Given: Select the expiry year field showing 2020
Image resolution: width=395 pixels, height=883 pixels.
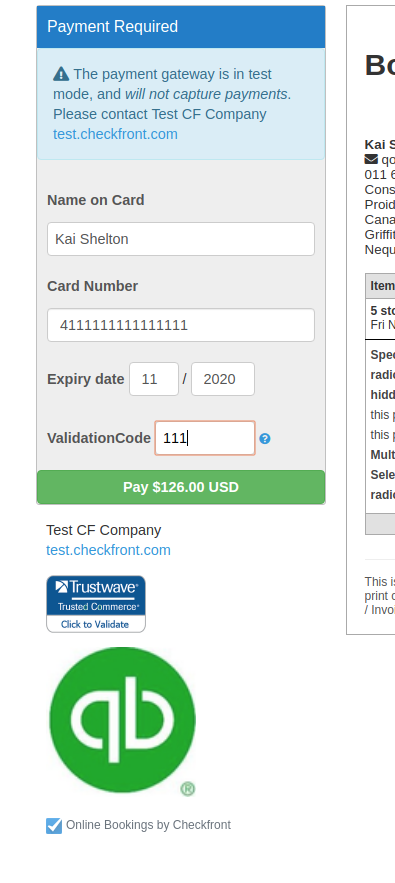Looking at the screenshot, I should [223, 379].
